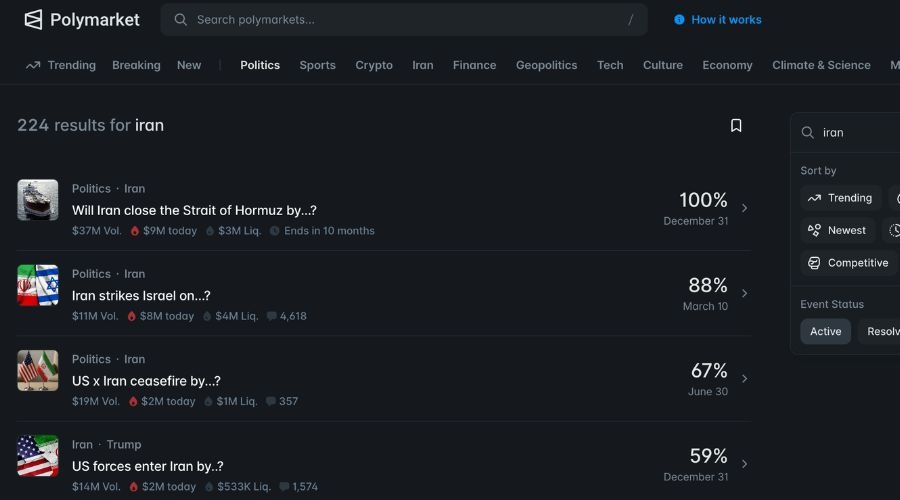Expand the Strait of Hormuz market chevron
900x500 pixels.
744,208
